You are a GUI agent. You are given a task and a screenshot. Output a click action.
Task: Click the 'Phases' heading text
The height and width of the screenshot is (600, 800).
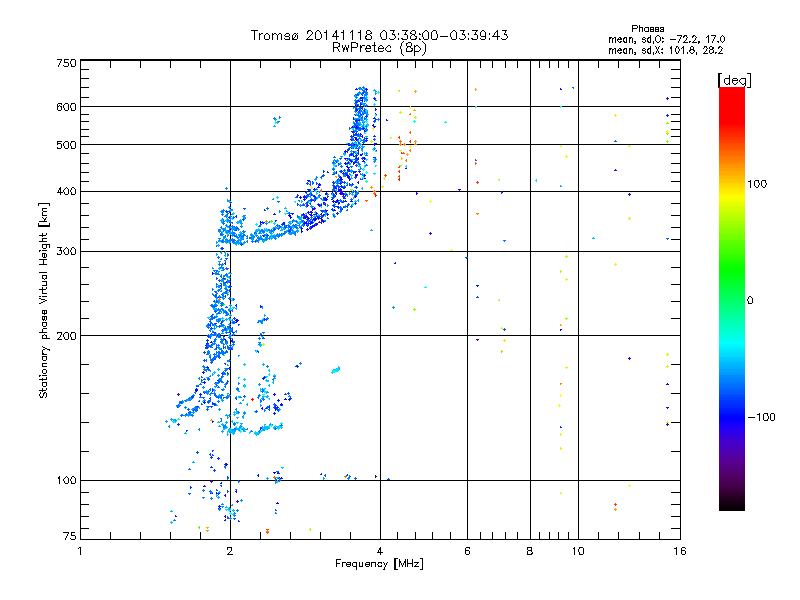[647, 29]
